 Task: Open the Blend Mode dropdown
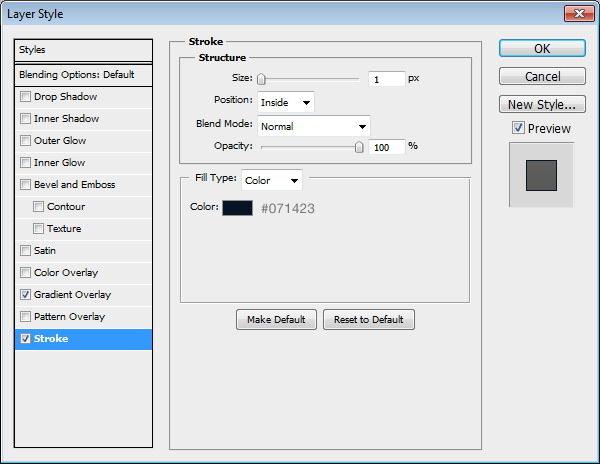[x=314, y=126]
